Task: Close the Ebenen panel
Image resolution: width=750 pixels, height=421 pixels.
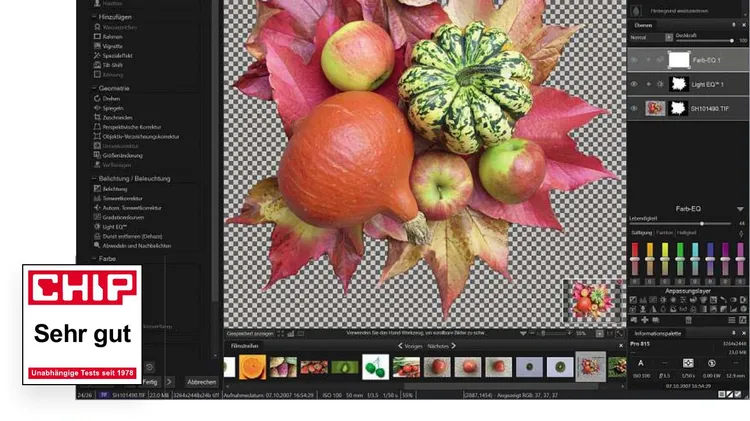Action: pyautogui.click(x=743, y=25)
